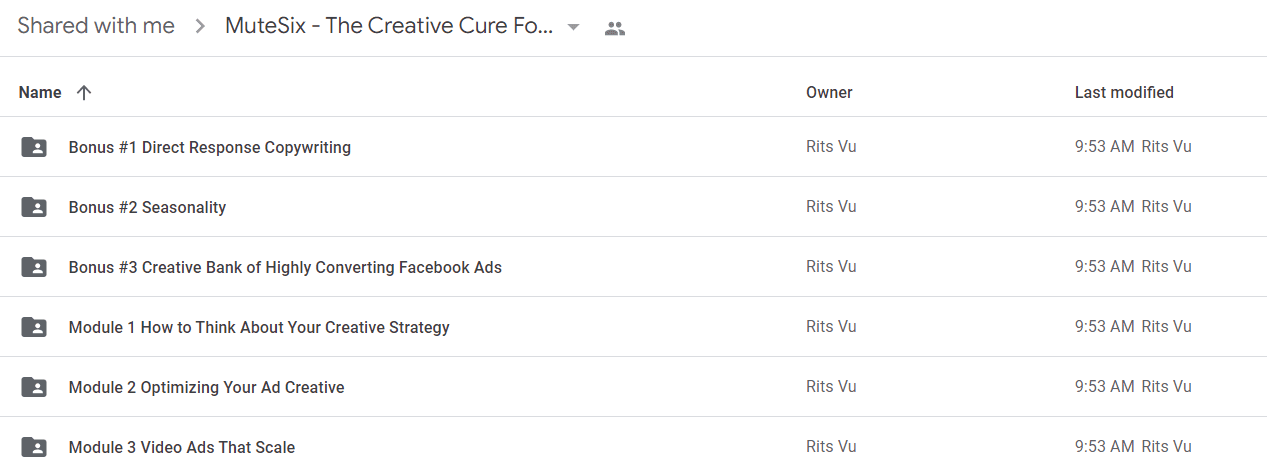Open Bonus #1 Direct Response Copywriting

tap(210, 147)
